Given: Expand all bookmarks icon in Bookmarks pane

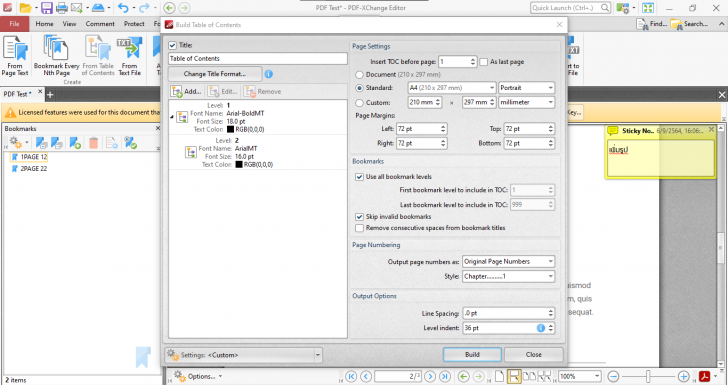Looking at the screenshot, I should 42,143.
